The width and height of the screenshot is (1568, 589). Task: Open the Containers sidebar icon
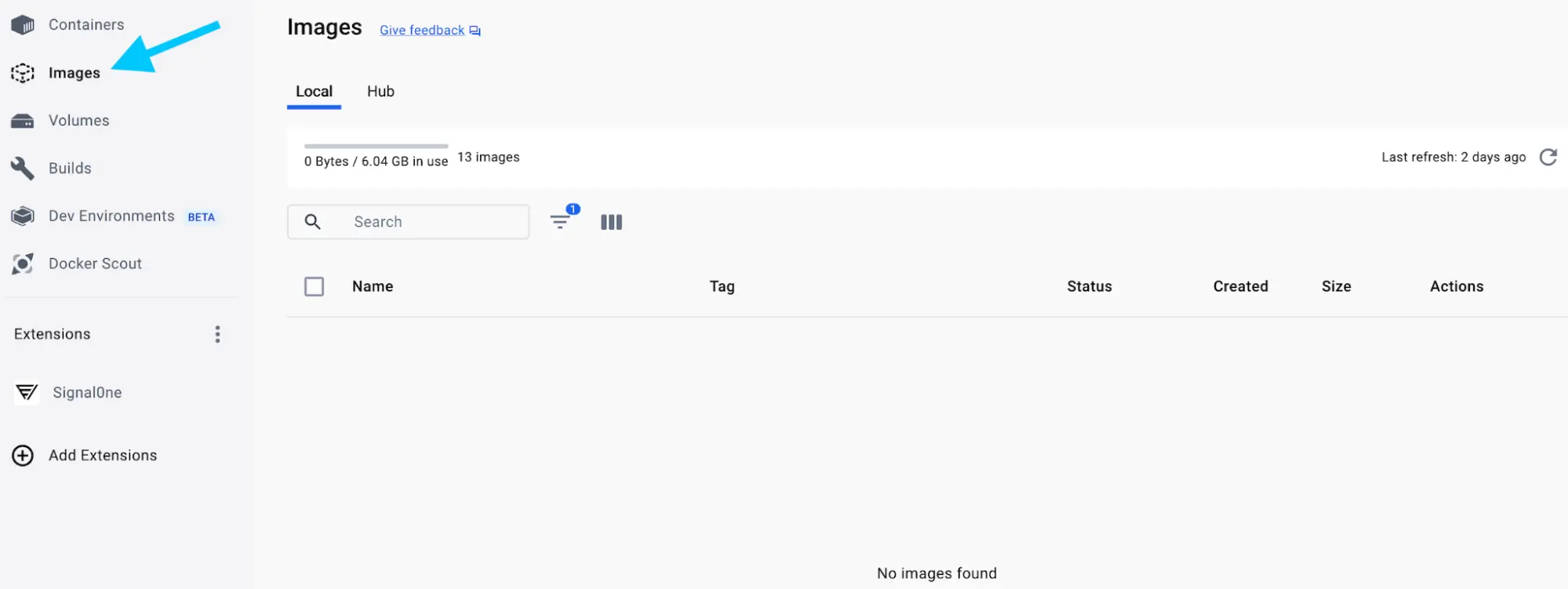(x=23, y=25)
